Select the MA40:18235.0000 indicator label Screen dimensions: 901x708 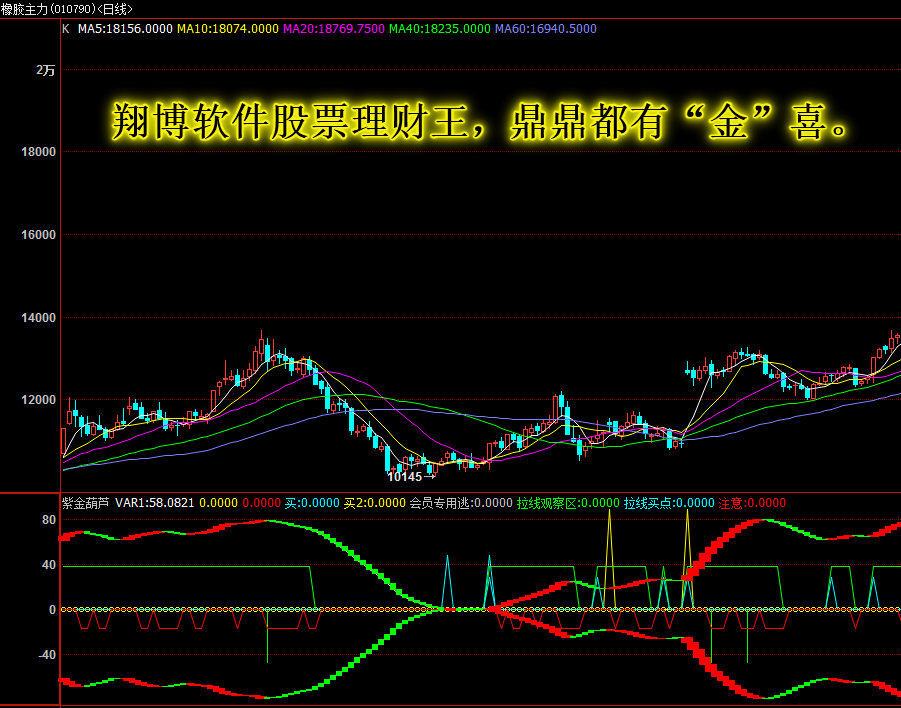coord(440,29)
